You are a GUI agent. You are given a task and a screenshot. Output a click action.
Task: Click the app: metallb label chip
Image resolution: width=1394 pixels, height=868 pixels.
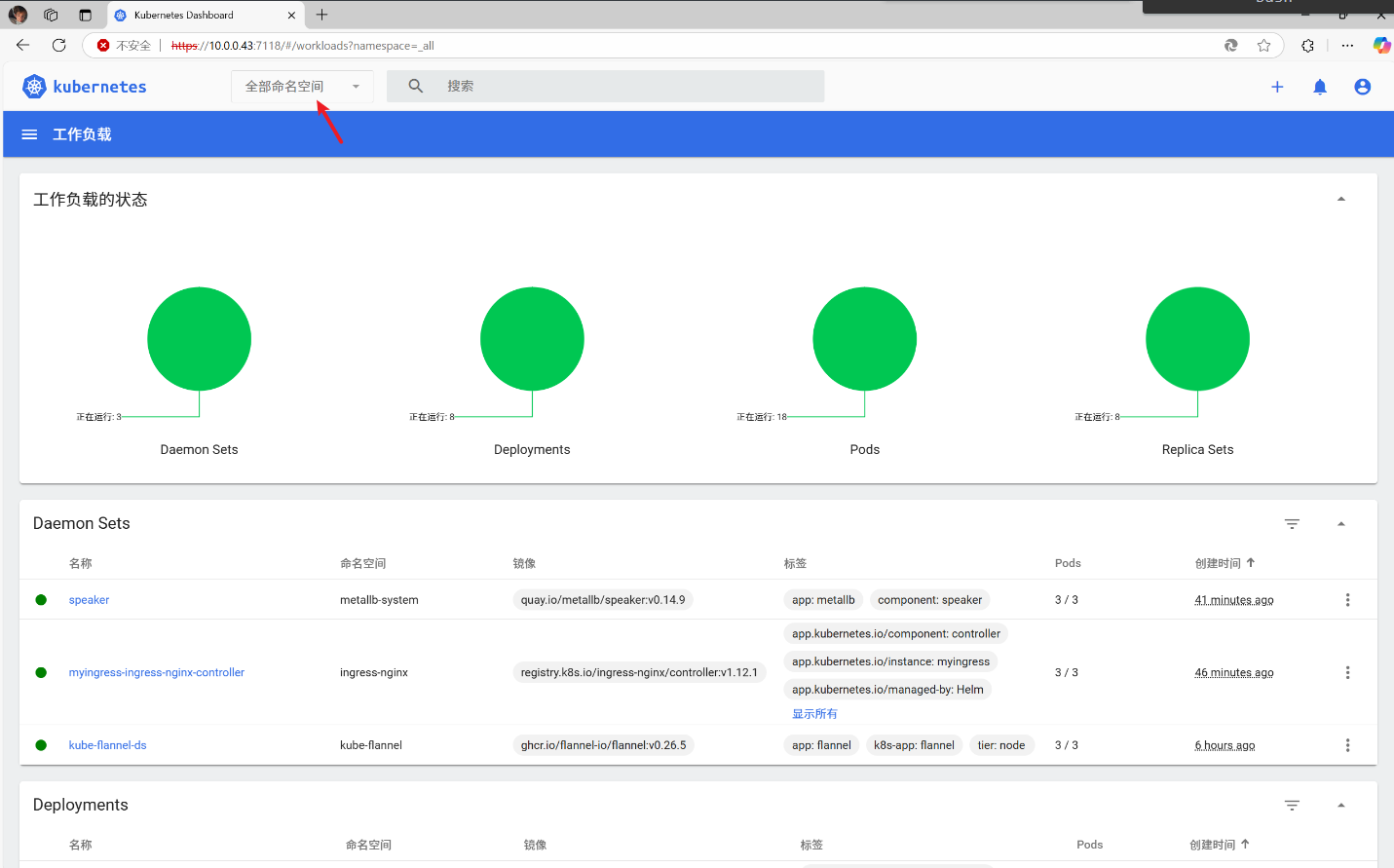point(823,600)
